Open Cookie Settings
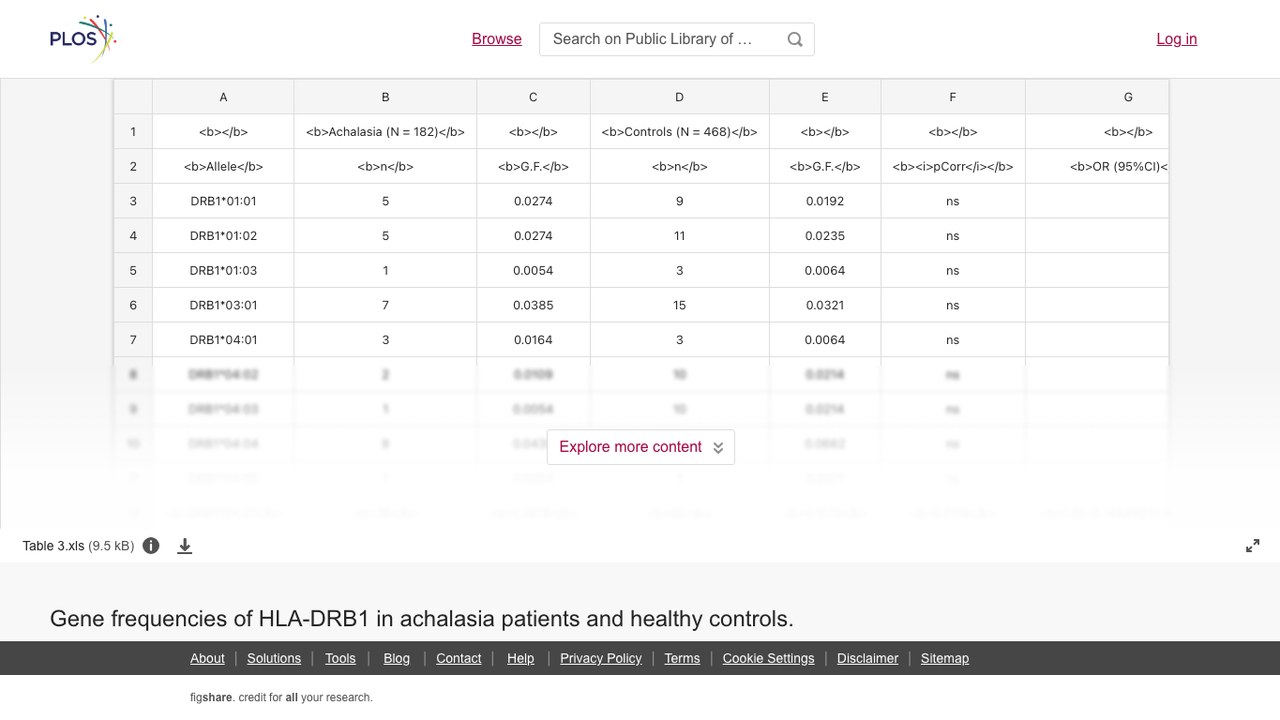This screenshot has height=720, width=1280. point(769,658)
